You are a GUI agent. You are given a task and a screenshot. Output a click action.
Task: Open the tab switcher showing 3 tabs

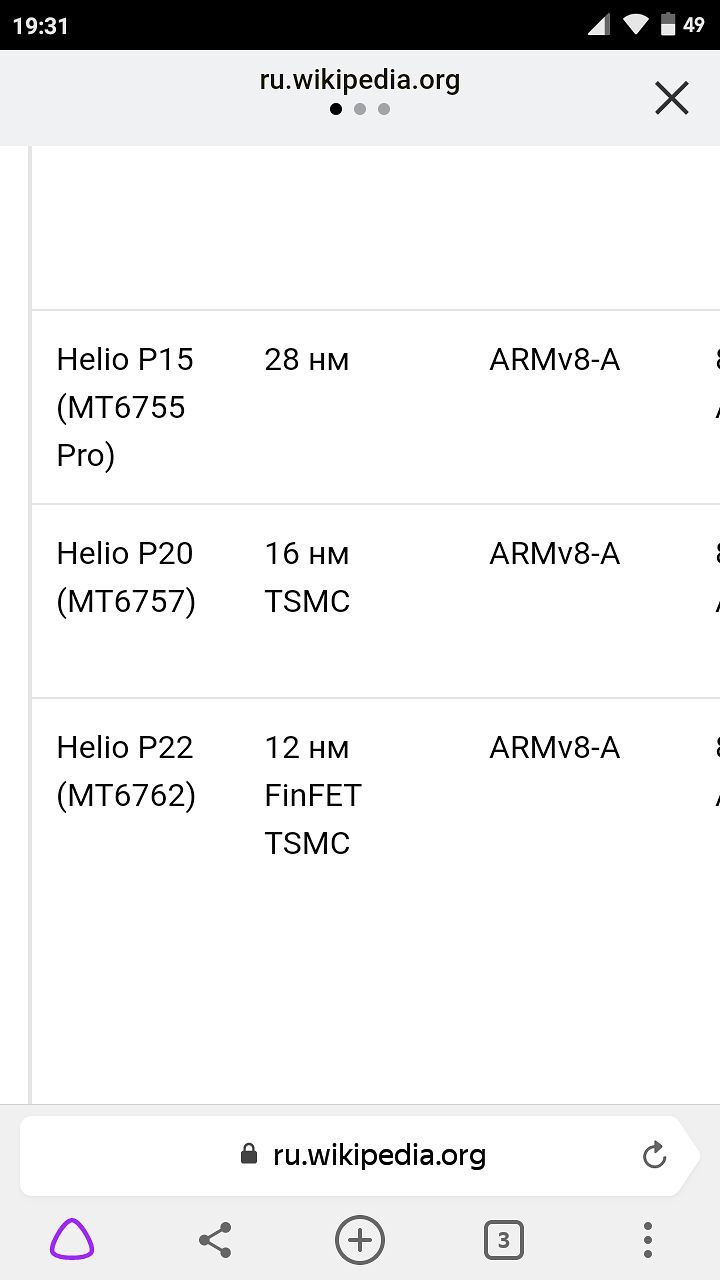[x=503, y=1240]
